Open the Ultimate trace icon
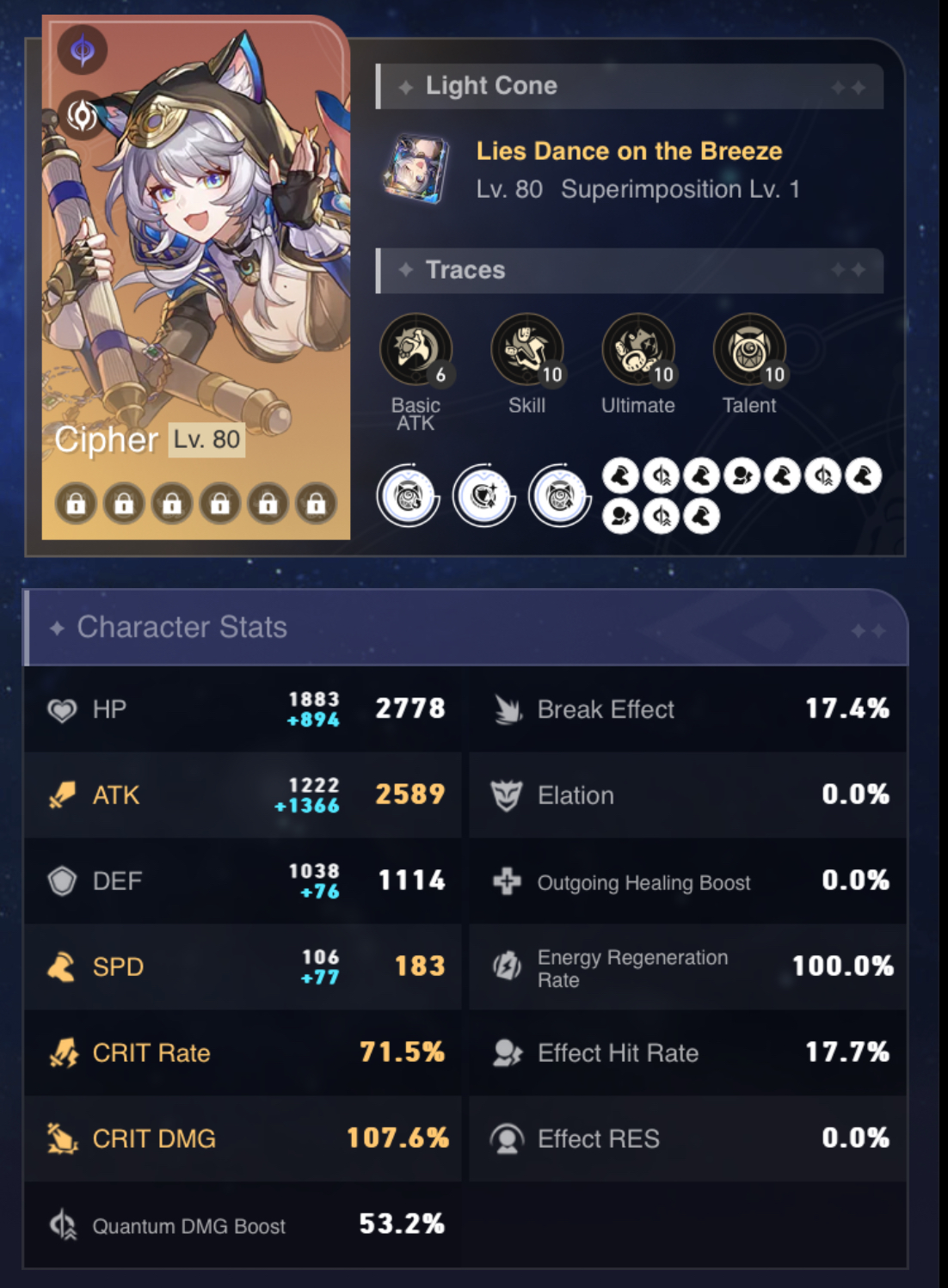 (638, 350)
